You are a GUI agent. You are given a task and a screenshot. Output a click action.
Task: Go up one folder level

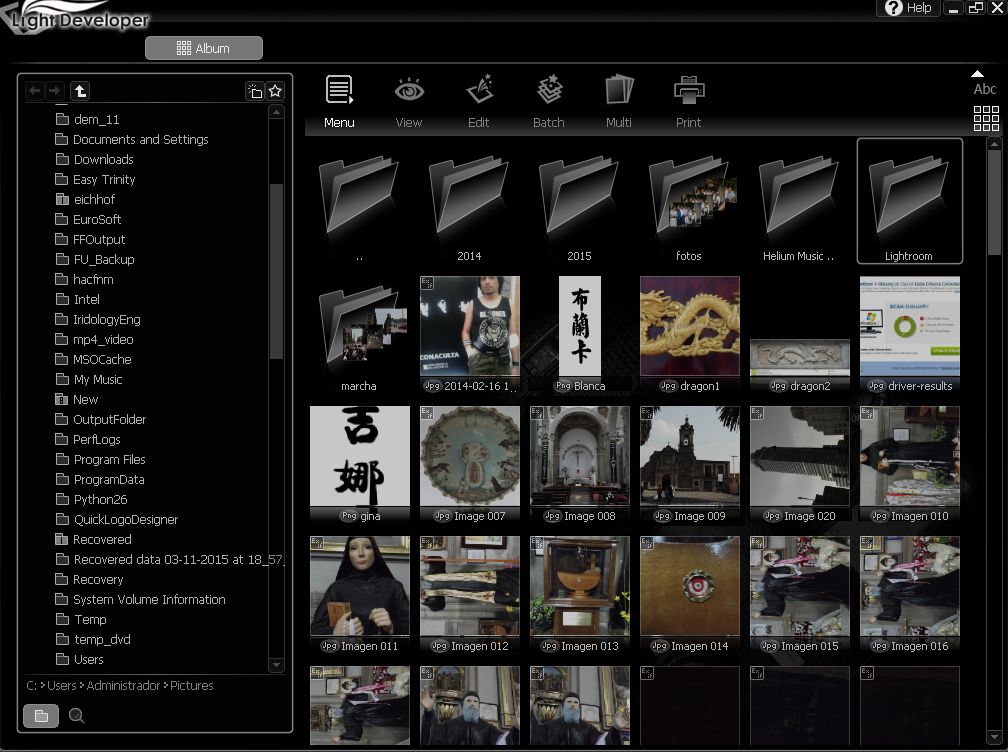point(81,91)
